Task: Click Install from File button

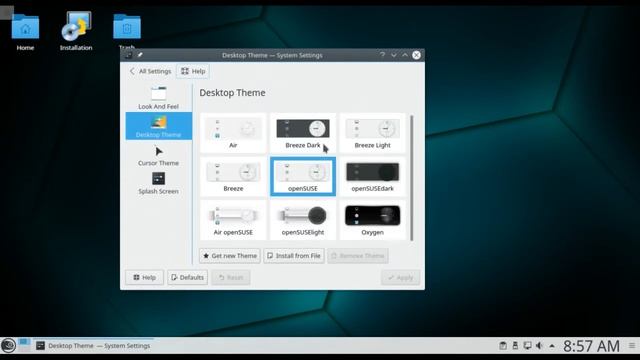Action: [x=294, y=256]
